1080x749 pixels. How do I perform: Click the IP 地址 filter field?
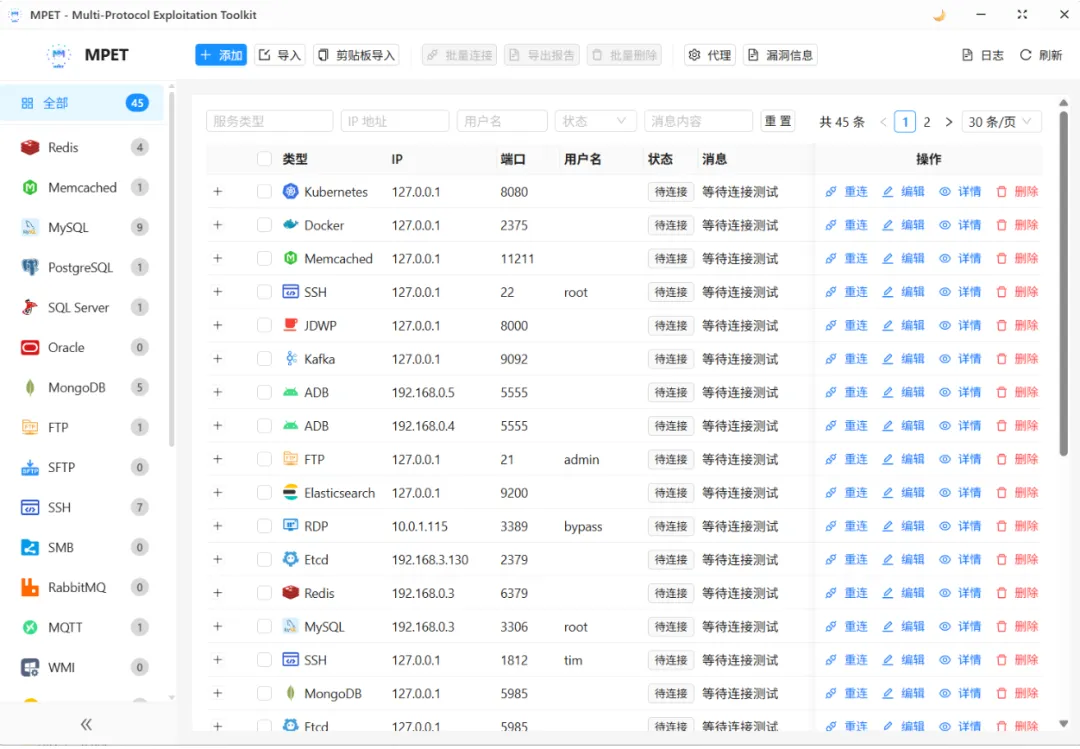395,121
